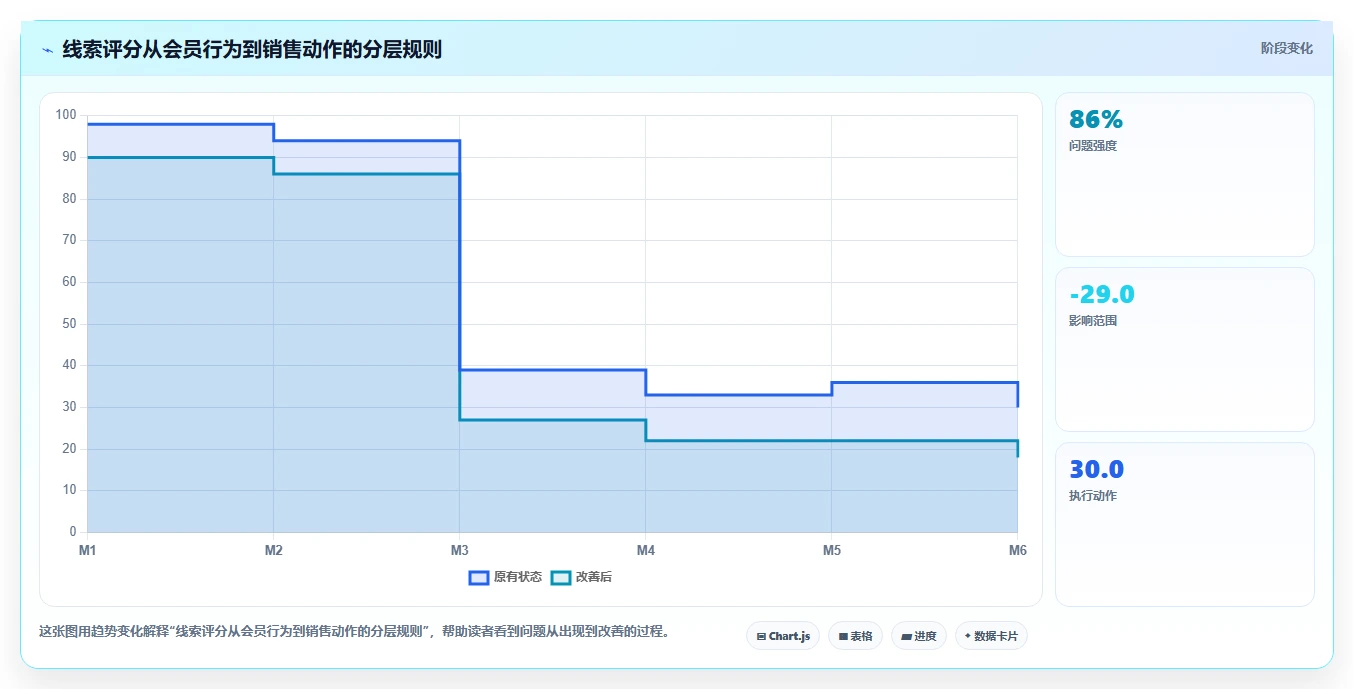Click the 100 y-axis value

tap(66, 115)
